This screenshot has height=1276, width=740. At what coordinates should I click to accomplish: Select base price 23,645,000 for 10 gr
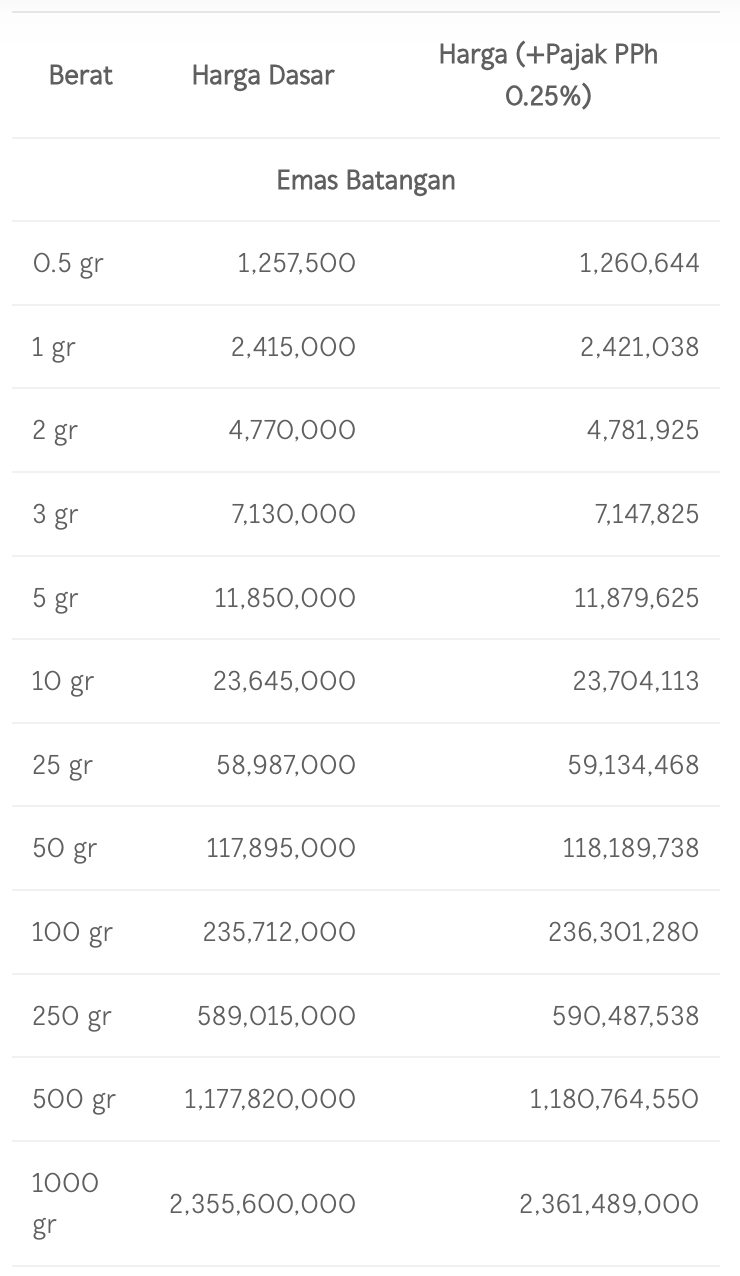284,681
